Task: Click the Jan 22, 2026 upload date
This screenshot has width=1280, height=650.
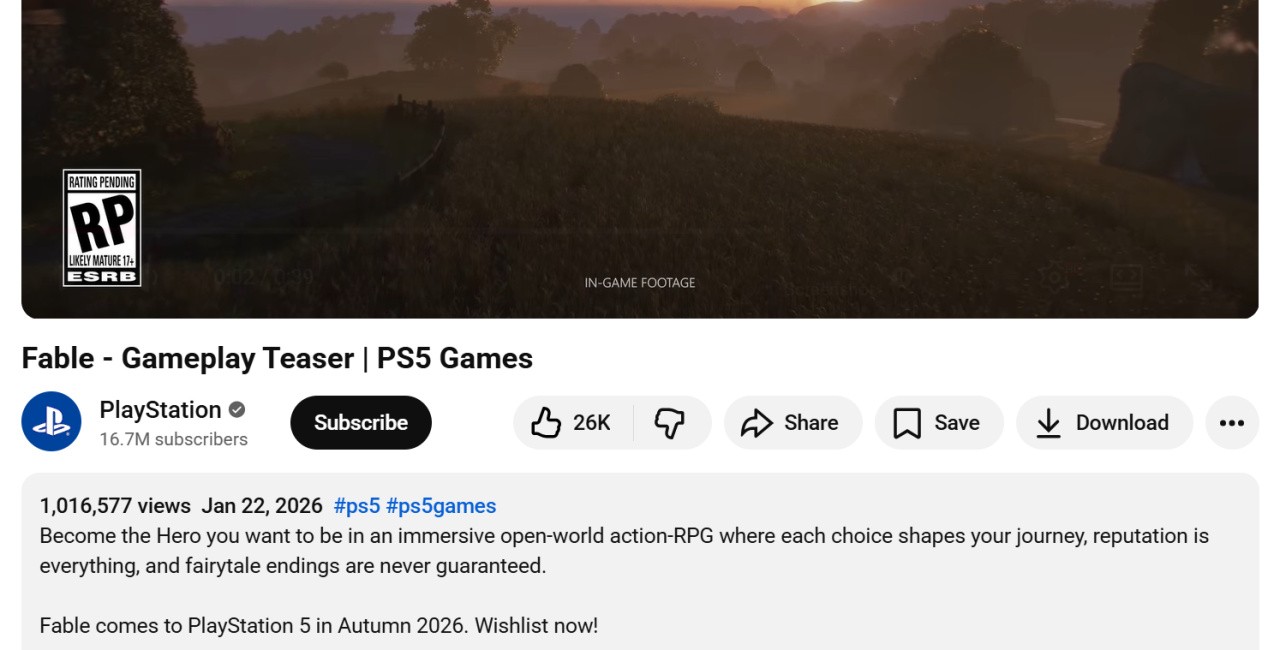Action: tap(262, 506)
